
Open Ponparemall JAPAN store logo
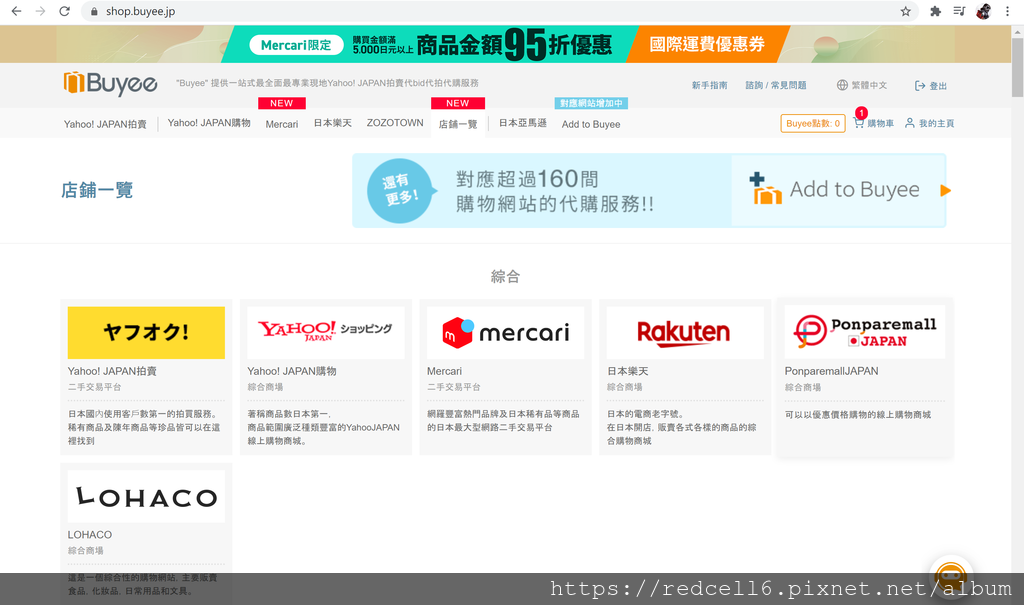coord(865,332)
